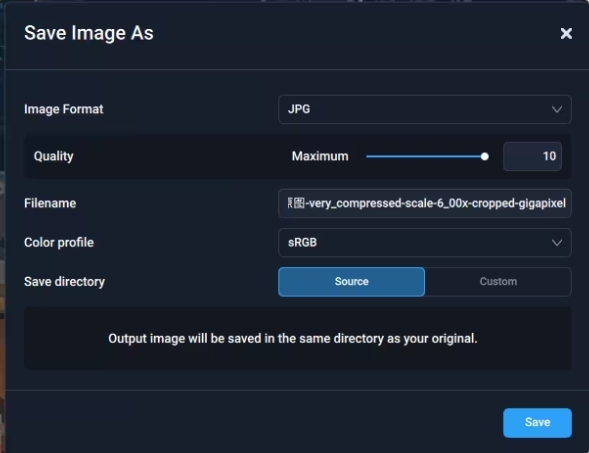Image resolution: width=589 pixels, height=453 pixels.
Task: Open the Color profile sRGB dropdown
Action: coord(425,243)
